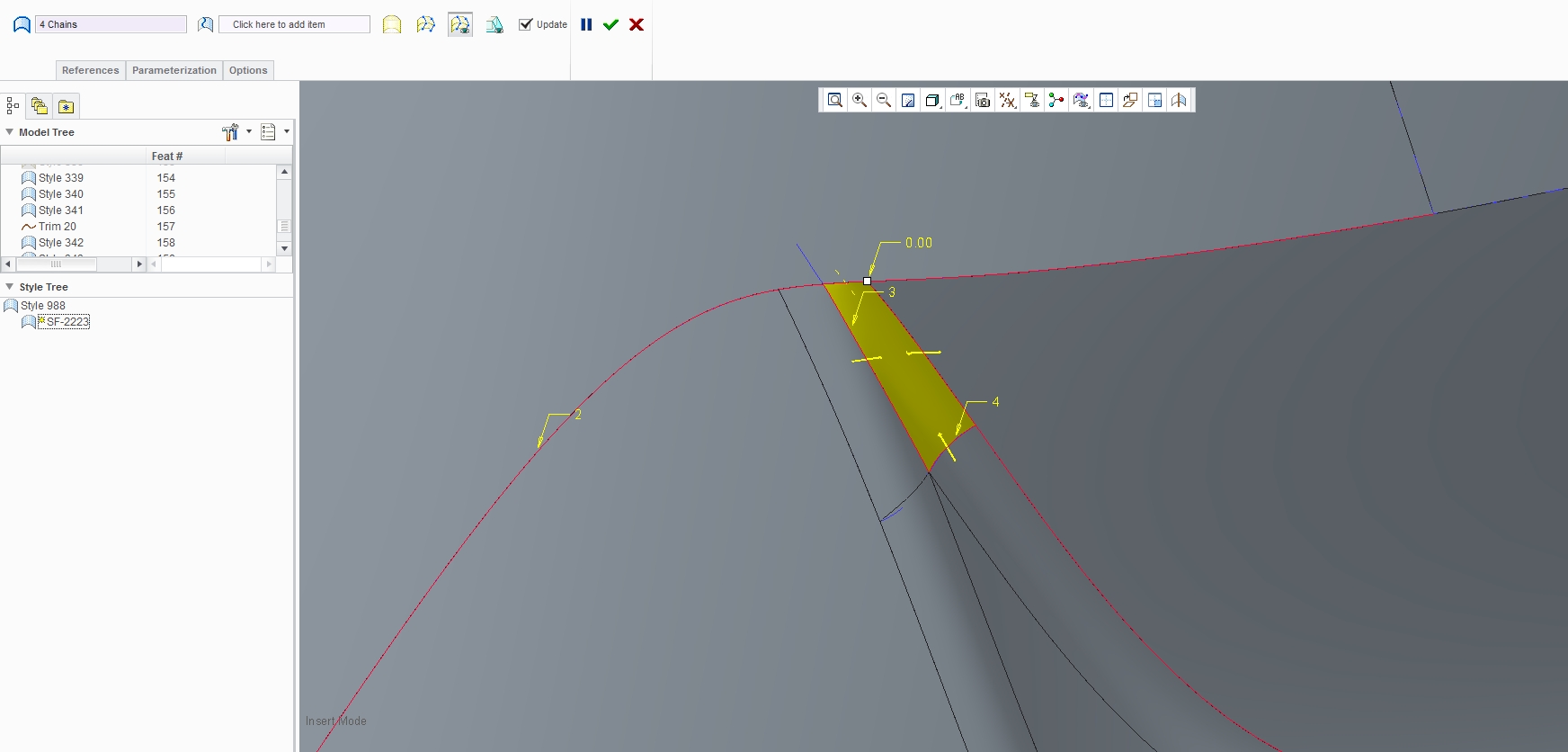Open the display style cube icon

(933, 100)
